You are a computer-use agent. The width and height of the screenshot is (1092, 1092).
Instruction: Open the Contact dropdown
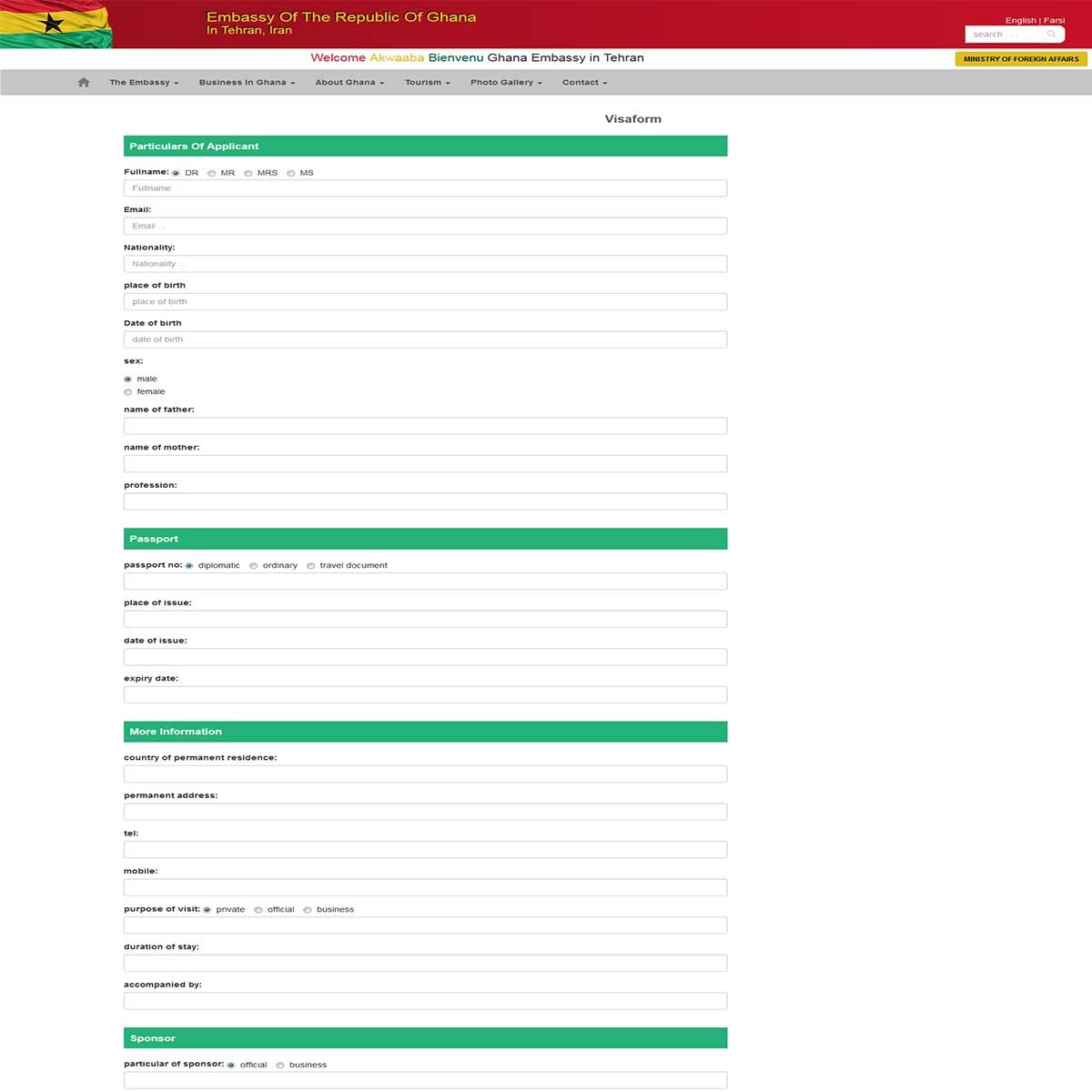[583, 82]
